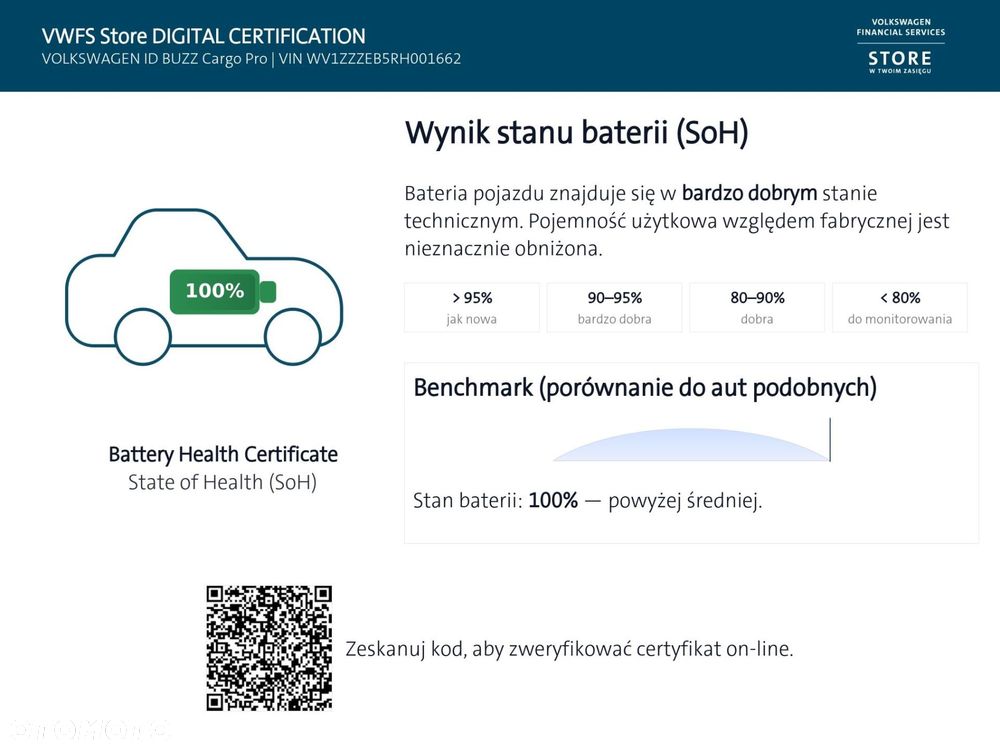The height and width of the screenshot is (750, 1000).
Task: Select the '> 95% jak nowa' range box
Action: (472, 307)
